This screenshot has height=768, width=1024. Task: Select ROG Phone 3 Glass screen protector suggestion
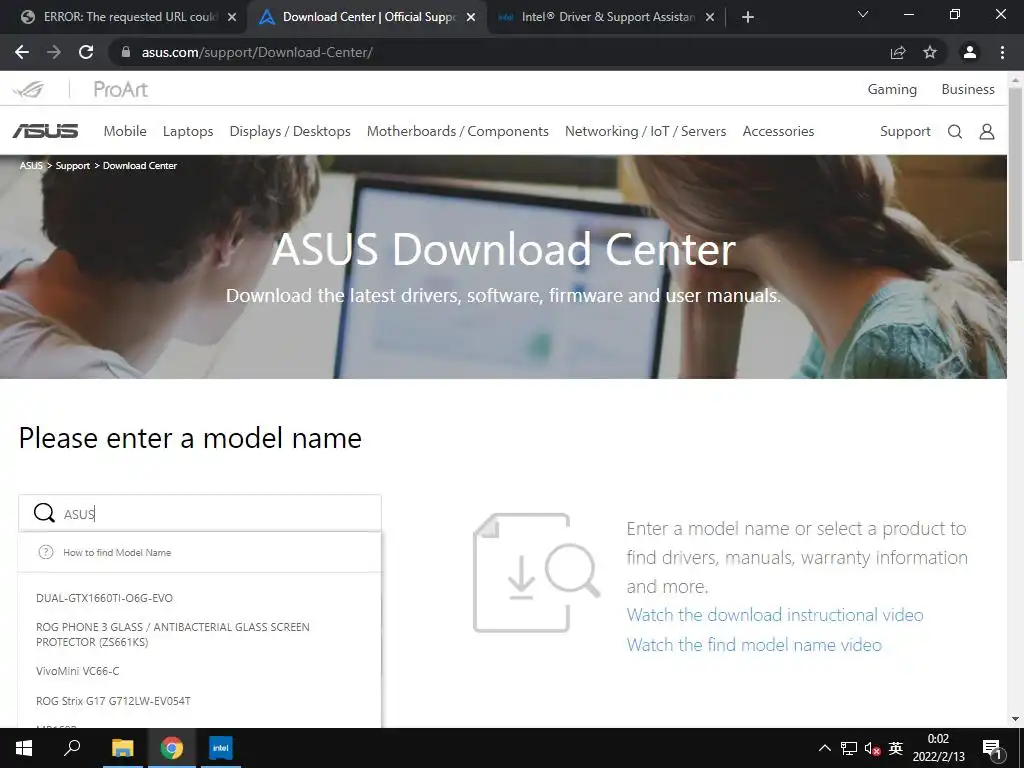click(172, 634)
